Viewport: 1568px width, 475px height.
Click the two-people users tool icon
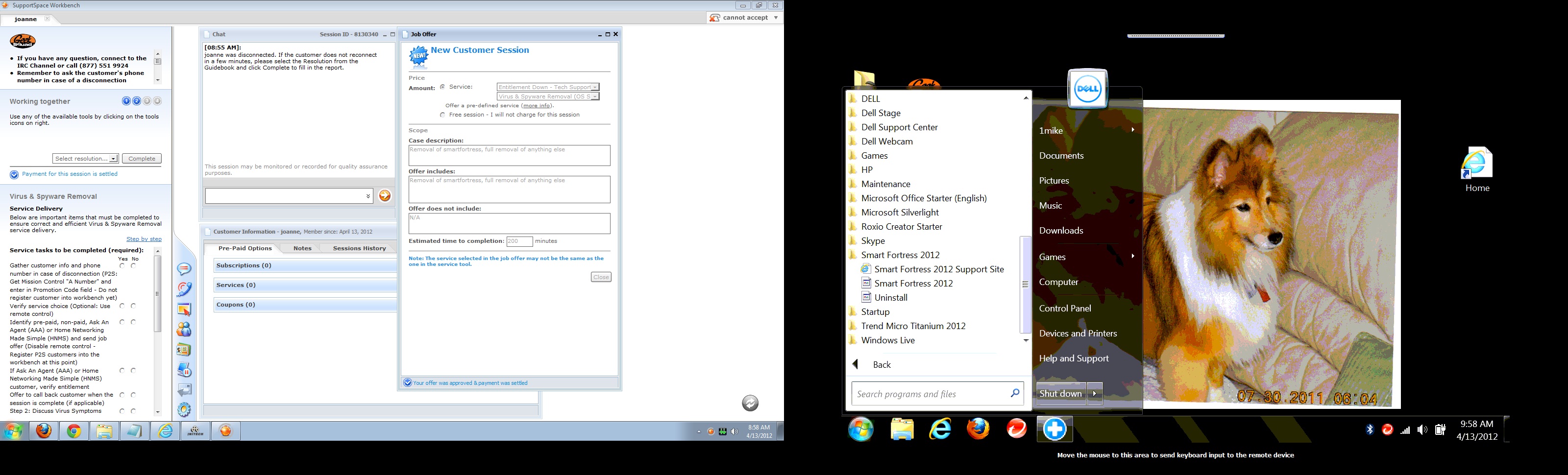(x=184, y=330)
